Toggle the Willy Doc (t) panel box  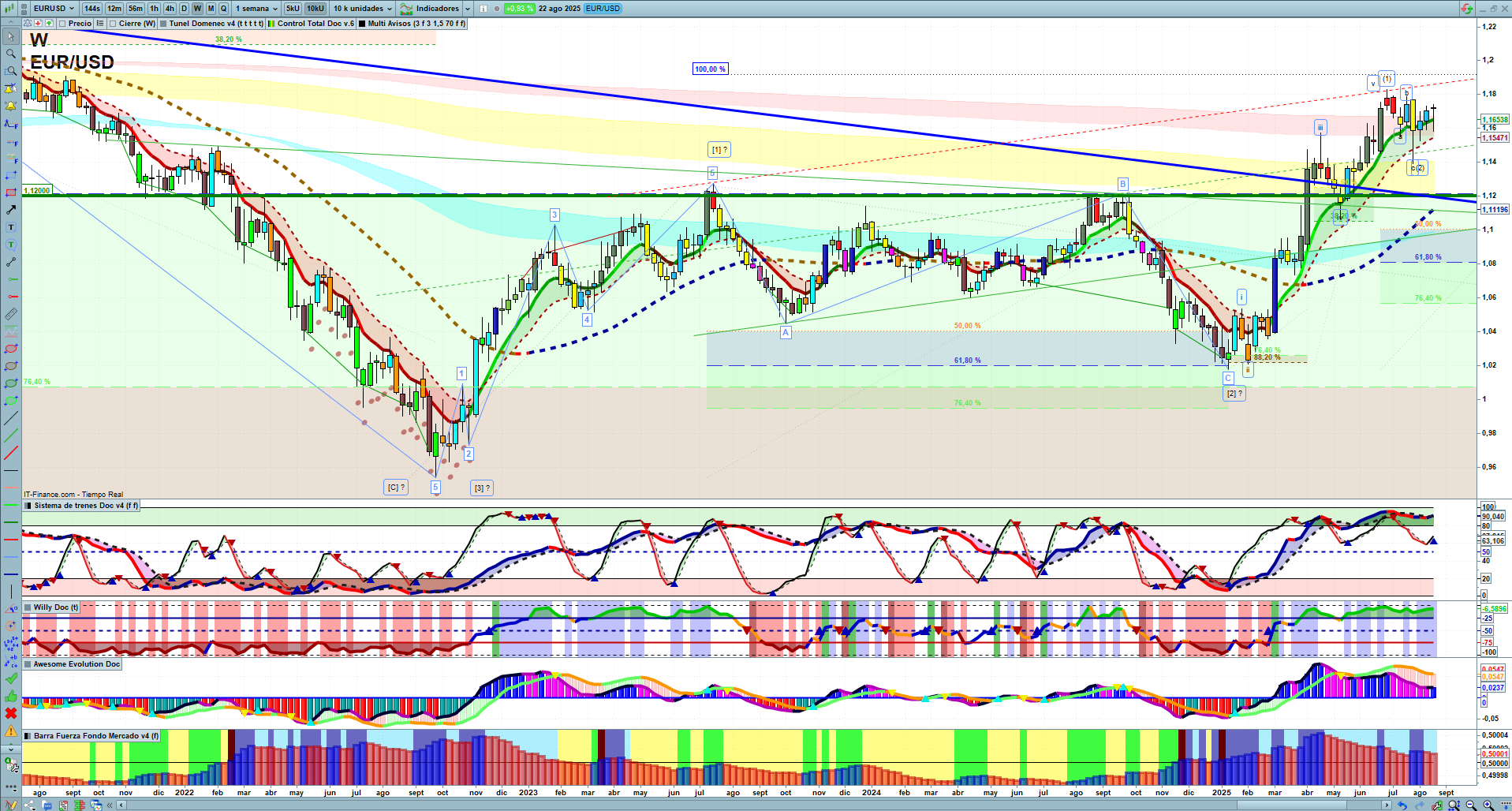pyautogui.click(x=28, y=607)
